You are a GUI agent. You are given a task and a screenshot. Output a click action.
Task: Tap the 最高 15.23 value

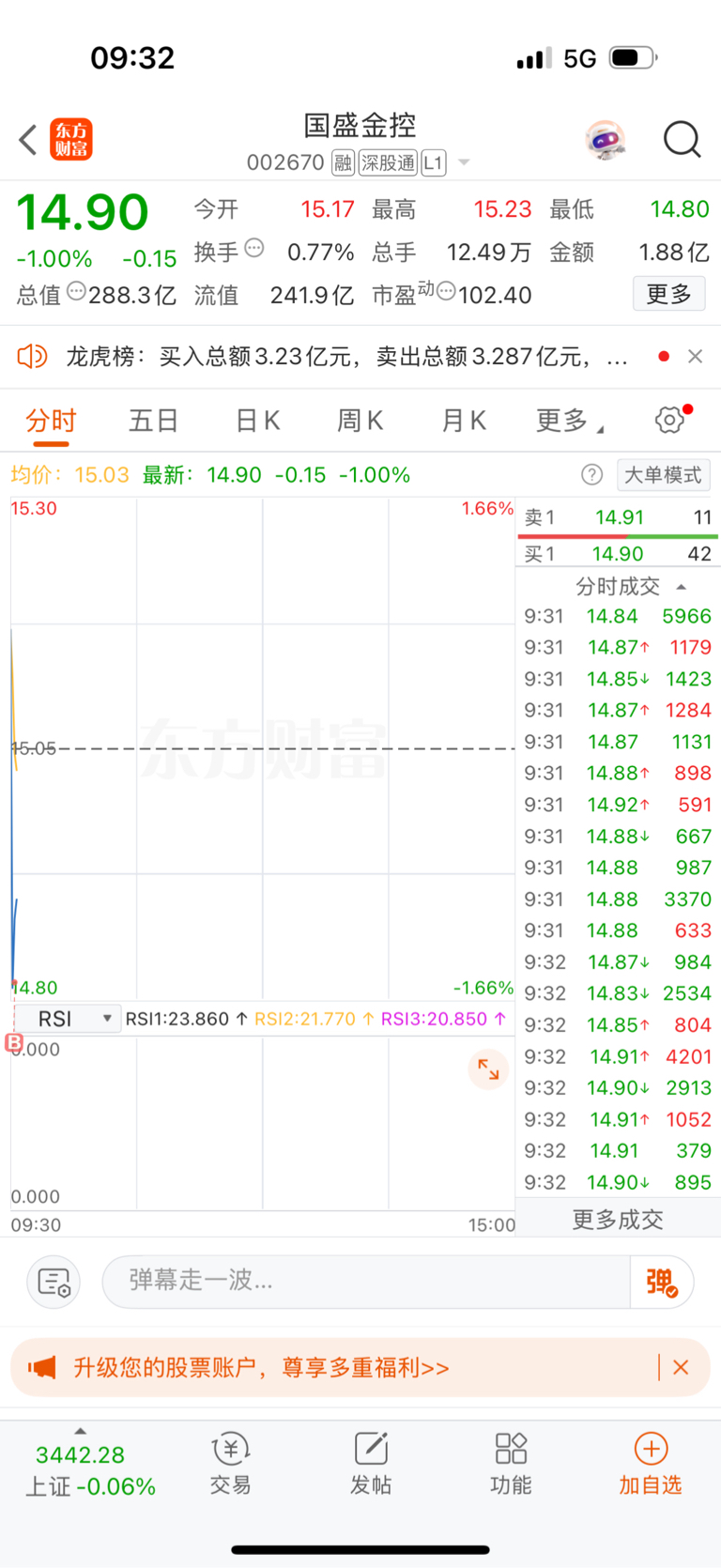click(x=502, y=209)
